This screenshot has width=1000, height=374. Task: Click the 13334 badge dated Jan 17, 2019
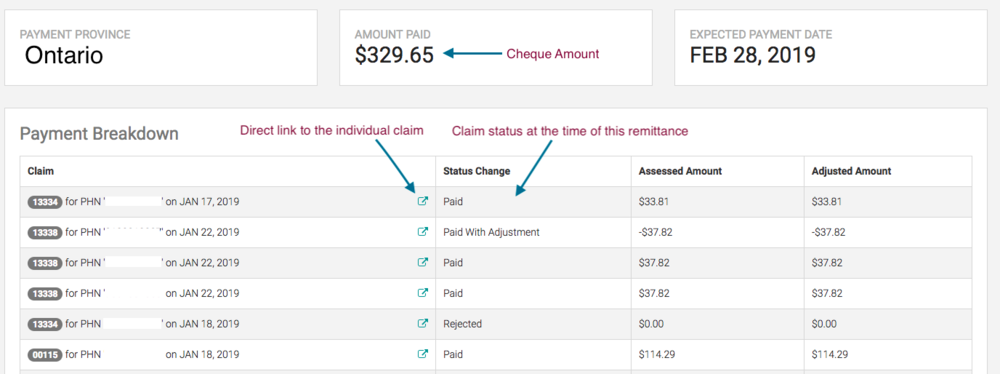point(45,202)
